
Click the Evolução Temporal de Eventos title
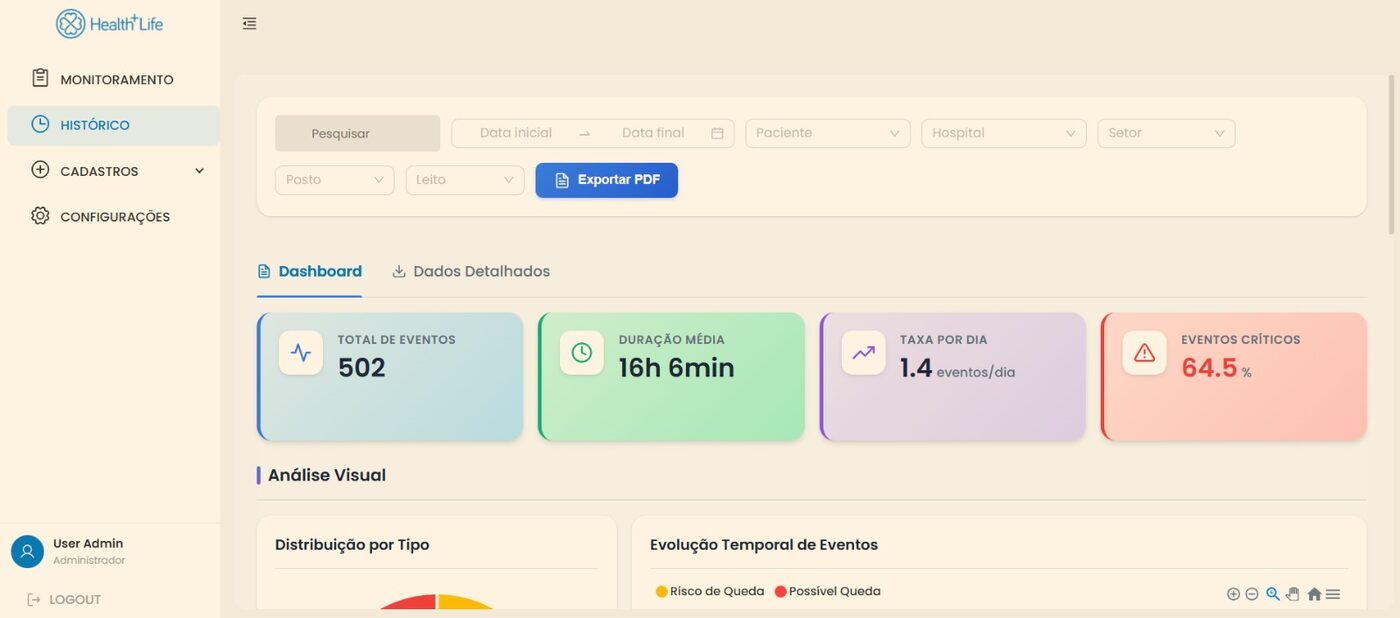coord(764,545)
